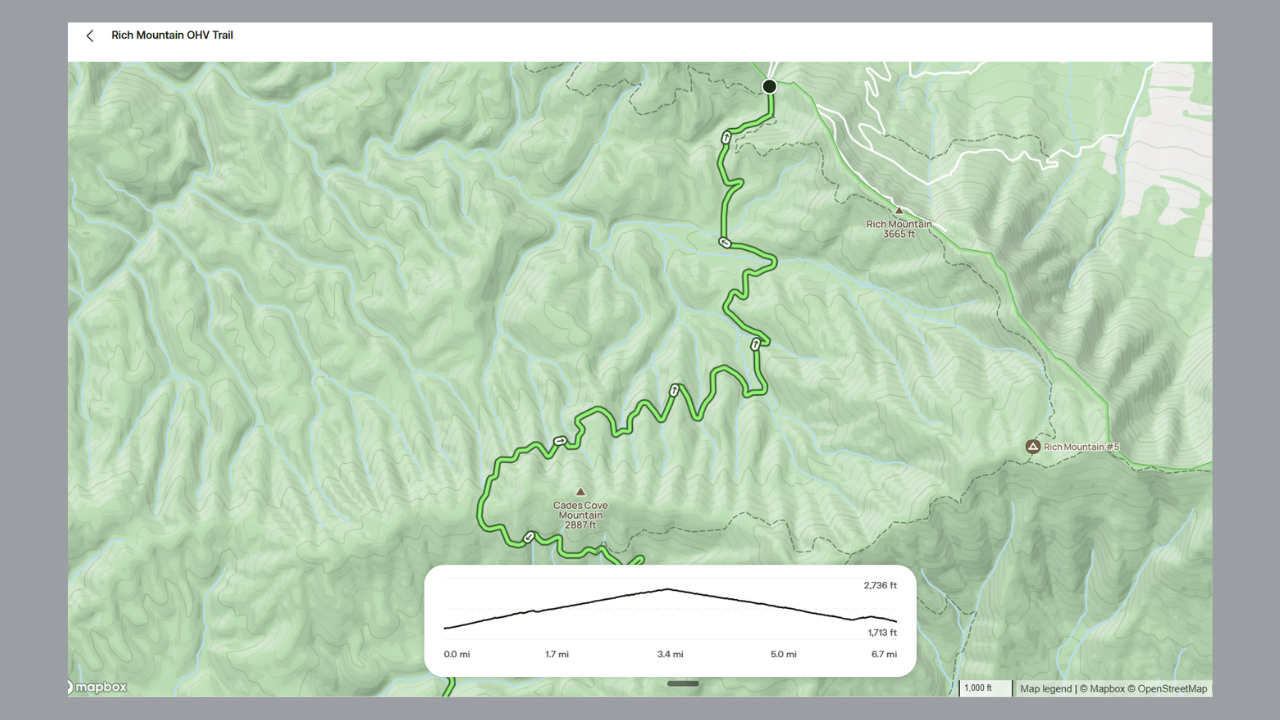Image resolution: width=1280 pixels, height=720 pixels.
Task: Click the '1,713 ft' minimum elevation label
Action: (880, 633)
